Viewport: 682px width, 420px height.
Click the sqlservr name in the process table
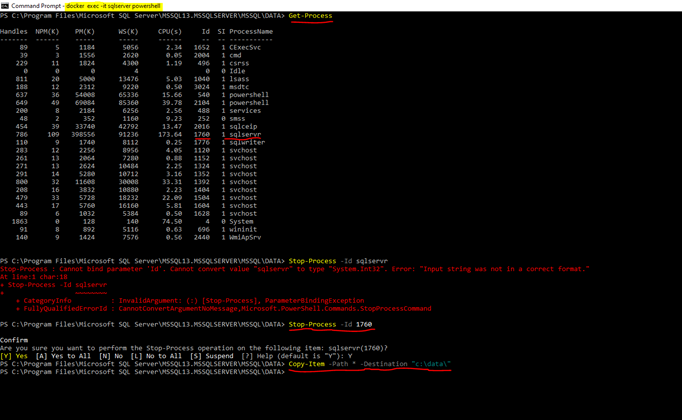click(245, 134)
